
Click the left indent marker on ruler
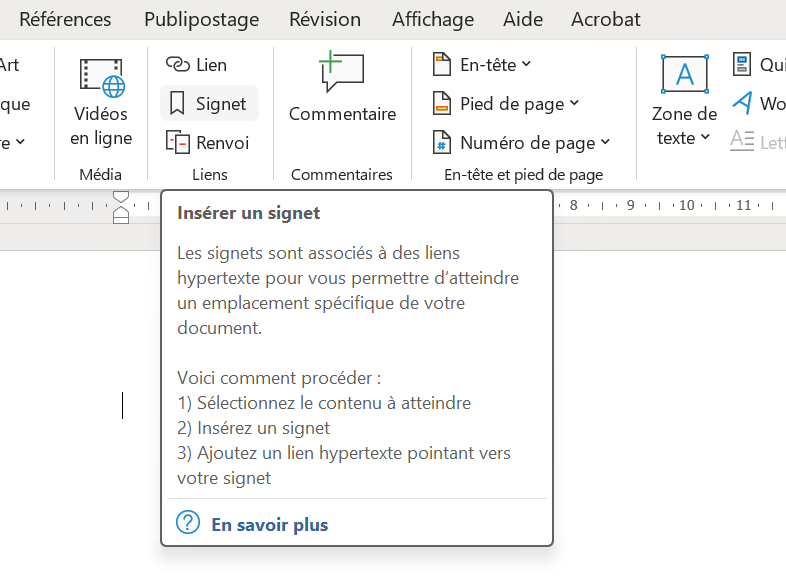[x=121, y=214]
